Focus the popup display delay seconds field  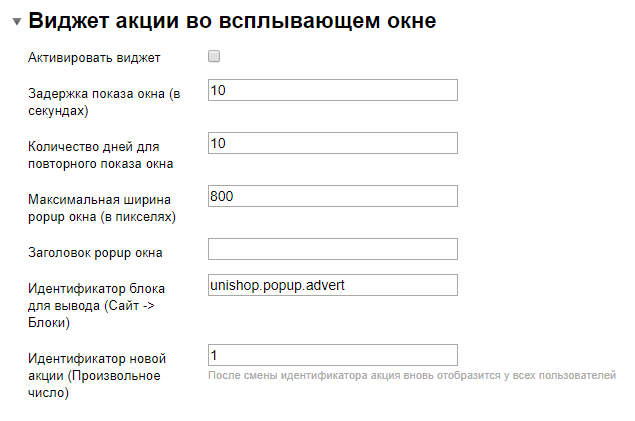[332, 91]
